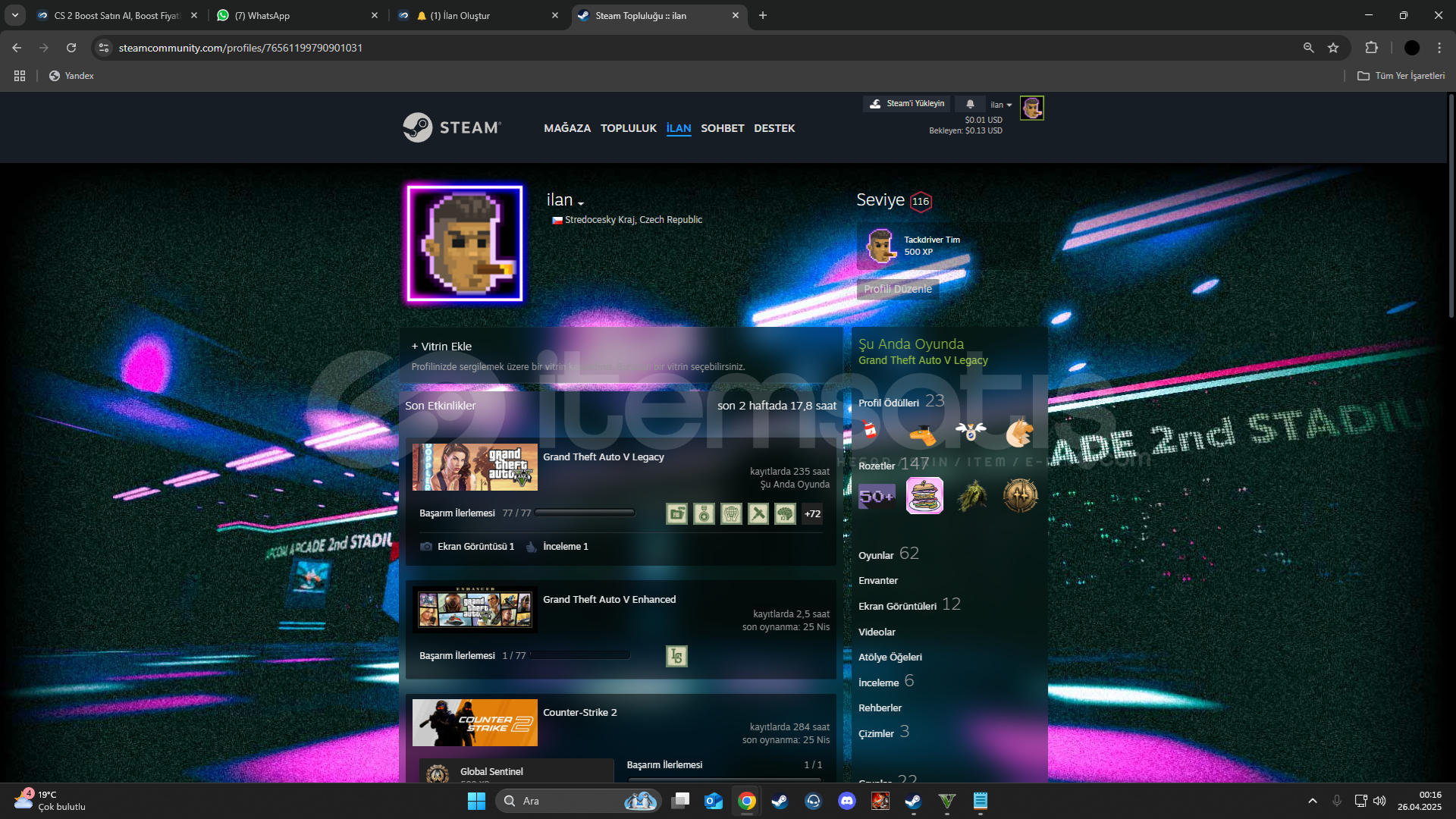Expand the profile name ilan dropdown arrow
Image resolution: width=1456 pixels, height=819 pixels.
(581, 202)
